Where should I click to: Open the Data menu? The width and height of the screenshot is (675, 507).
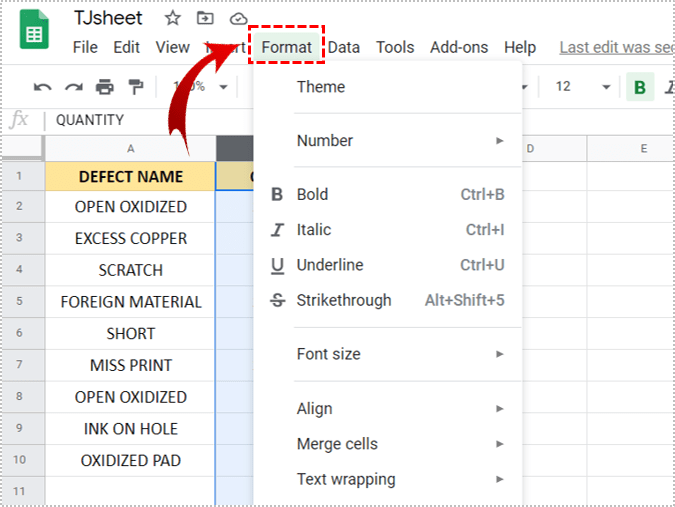(344, 47)
